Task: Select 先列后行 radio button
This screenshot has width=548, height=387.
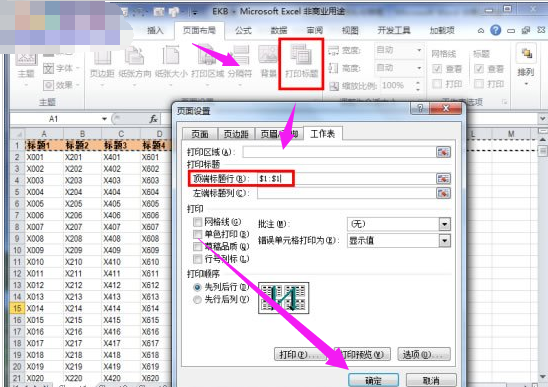Action: pyautogui.click(x=197, y=287)
